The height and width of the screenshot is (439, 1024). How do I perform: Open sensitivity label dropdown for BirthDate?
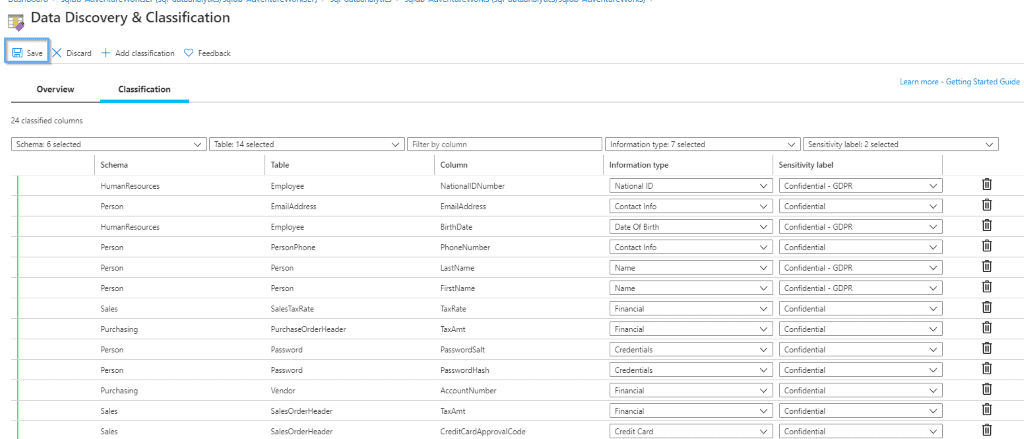point(861,227)
